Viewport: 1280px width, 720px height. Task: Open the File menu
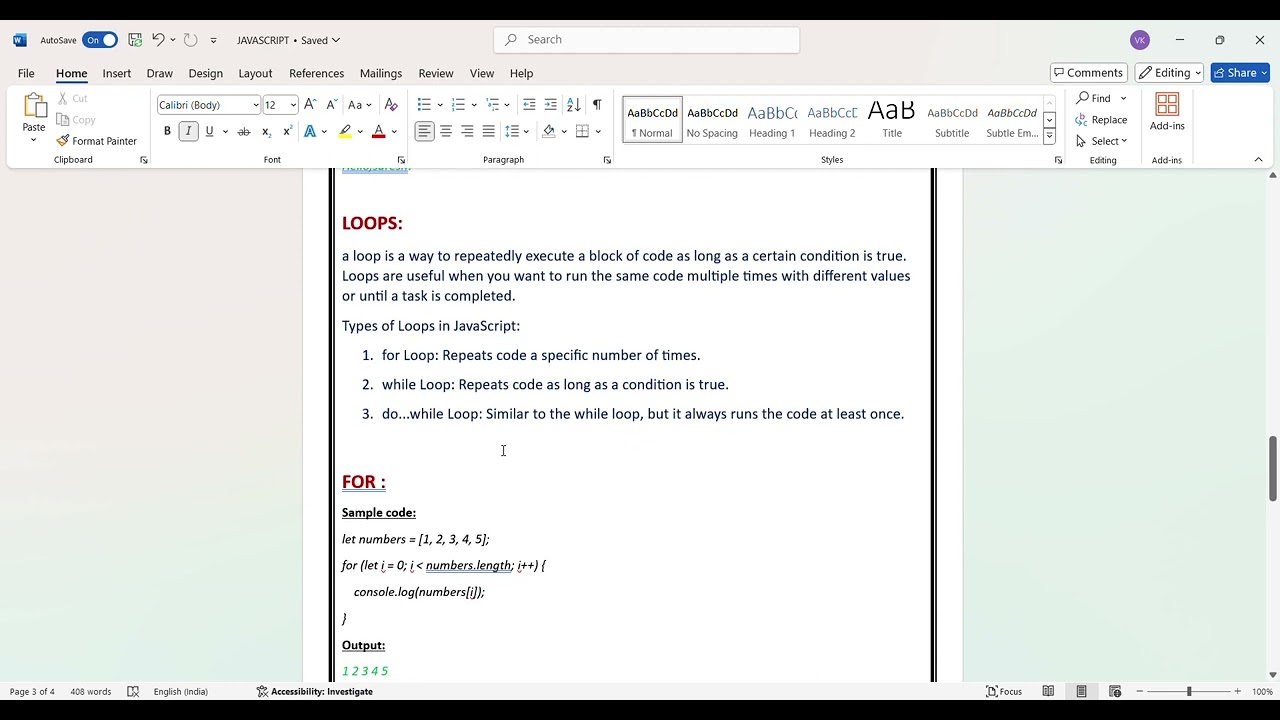(26, 73)
